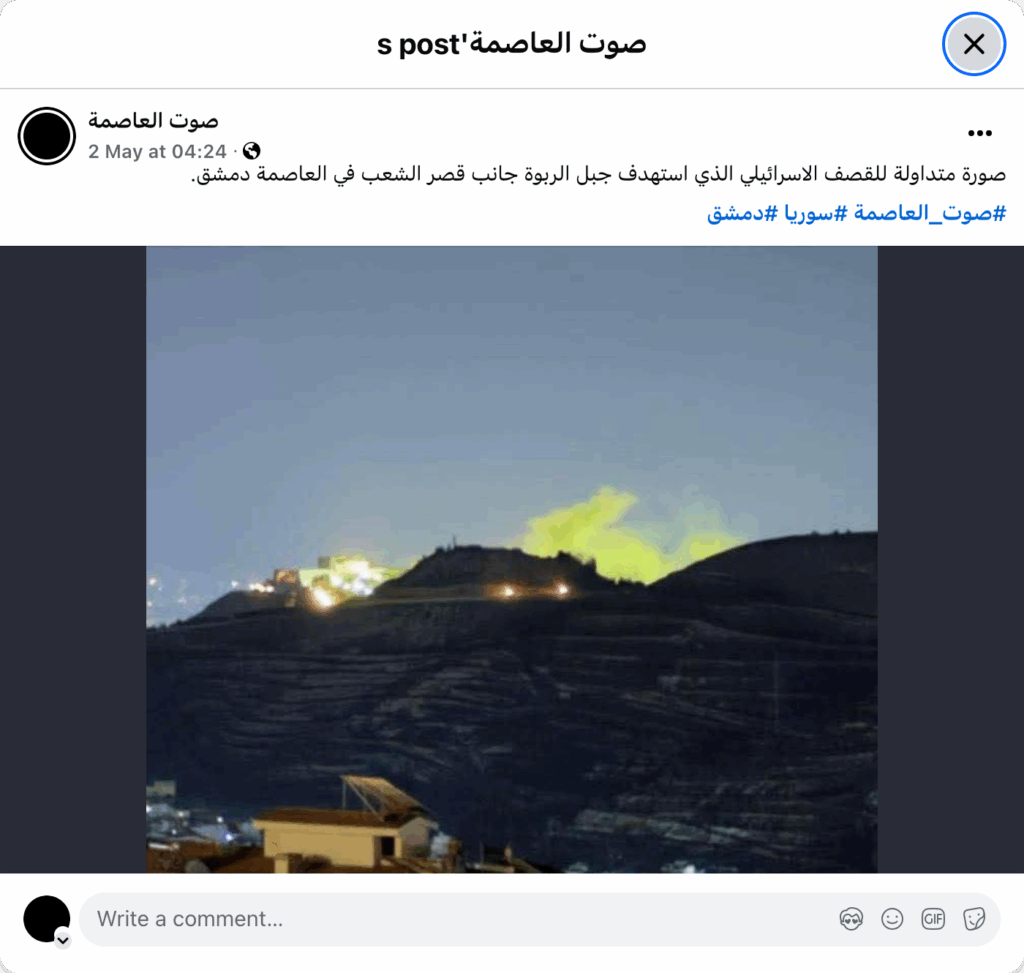Open the avatar sticker picker in comment box

(x=851, y=919)
